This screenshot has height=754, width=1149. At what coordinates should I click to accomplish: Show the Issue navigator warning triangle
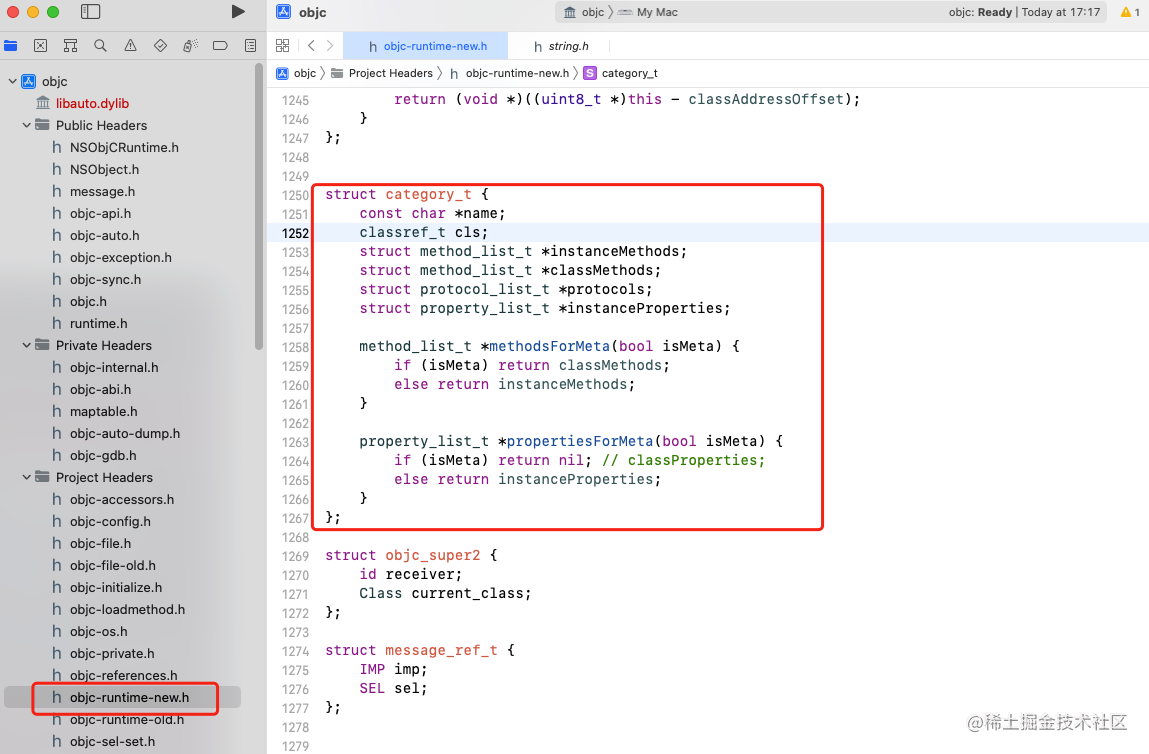(x=128, y=45)
